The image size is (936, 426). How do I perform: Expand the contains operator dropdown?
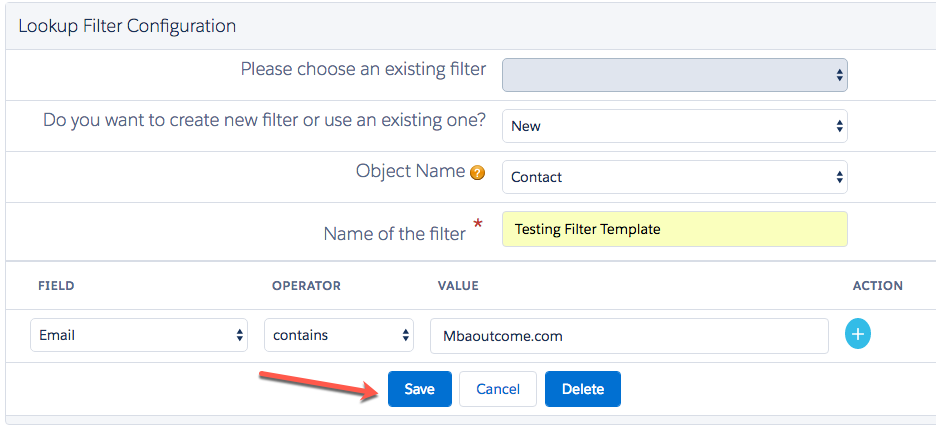[339, 336]
